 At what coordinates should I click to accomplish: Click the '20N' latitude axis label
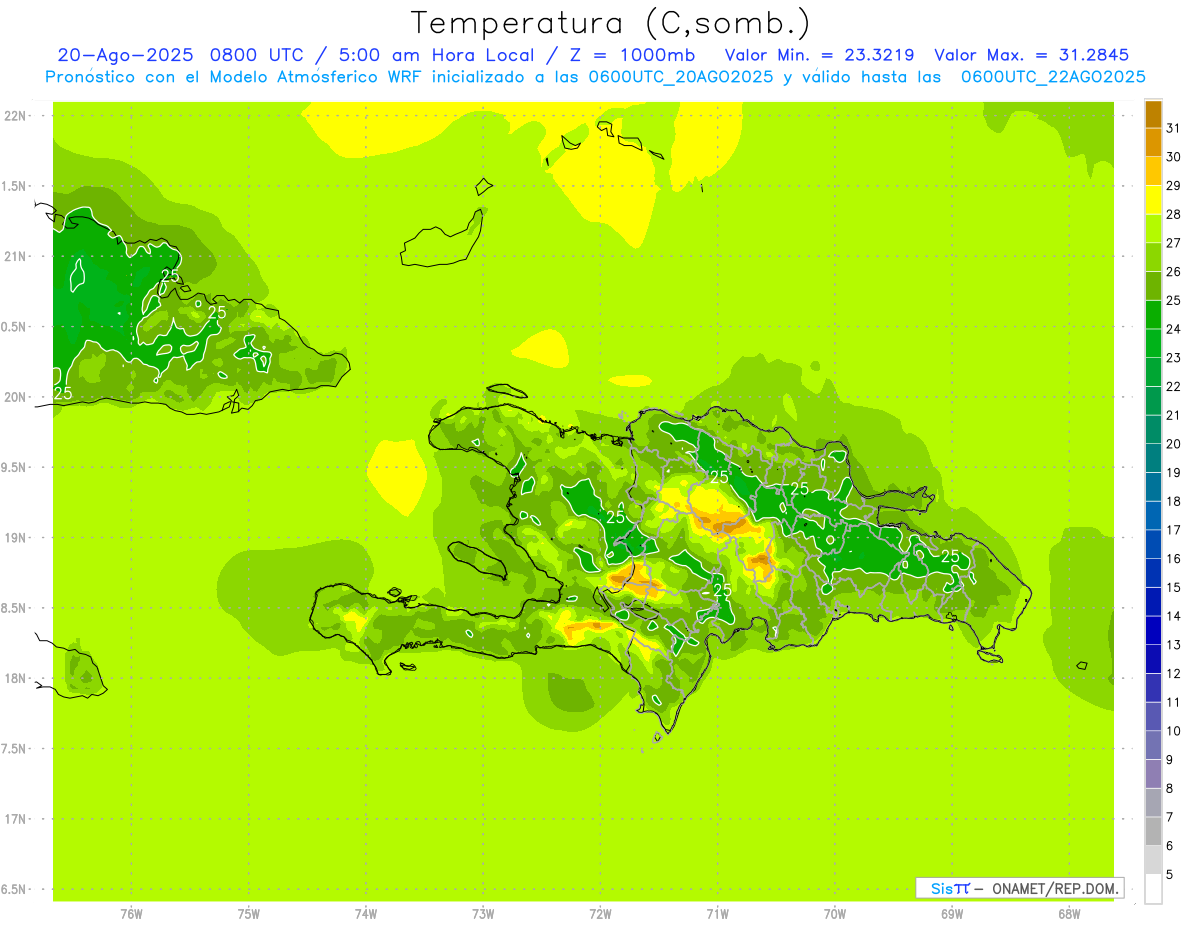(16, 397)
